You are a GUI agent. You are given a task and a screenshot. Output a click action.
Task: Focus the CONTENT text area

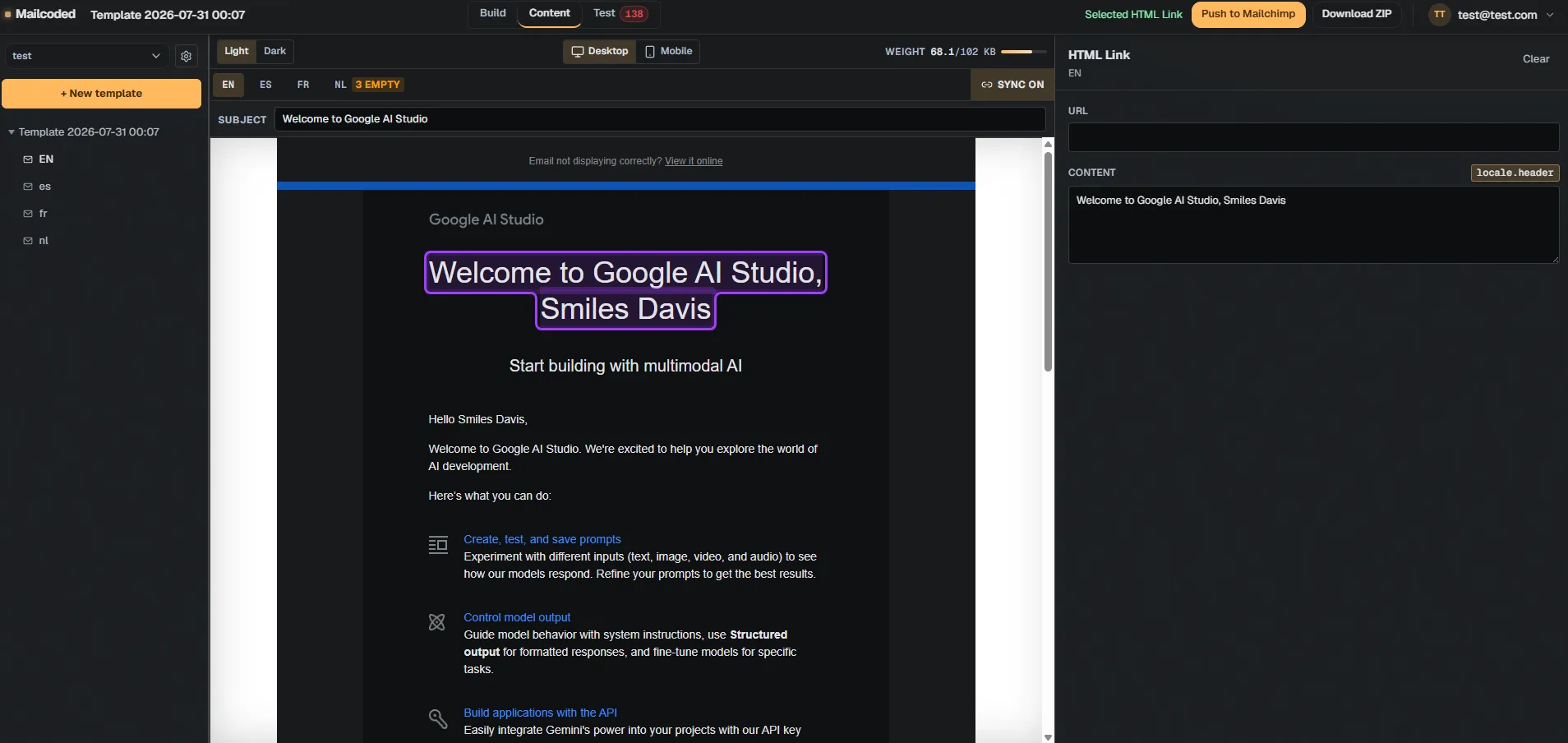pyautogui.click(x=1313, y=224)
